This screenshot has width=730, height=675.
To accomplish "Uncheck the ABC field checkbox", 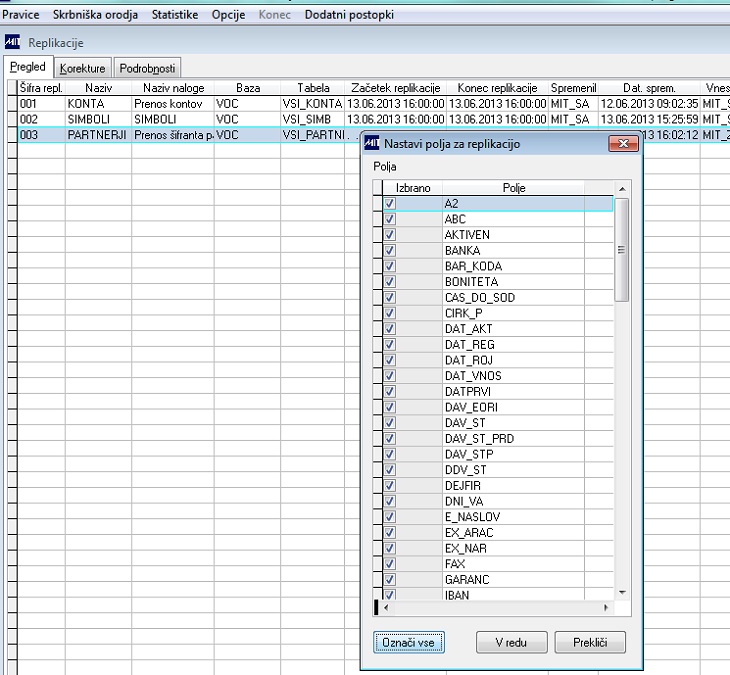I will coord(390,219).
